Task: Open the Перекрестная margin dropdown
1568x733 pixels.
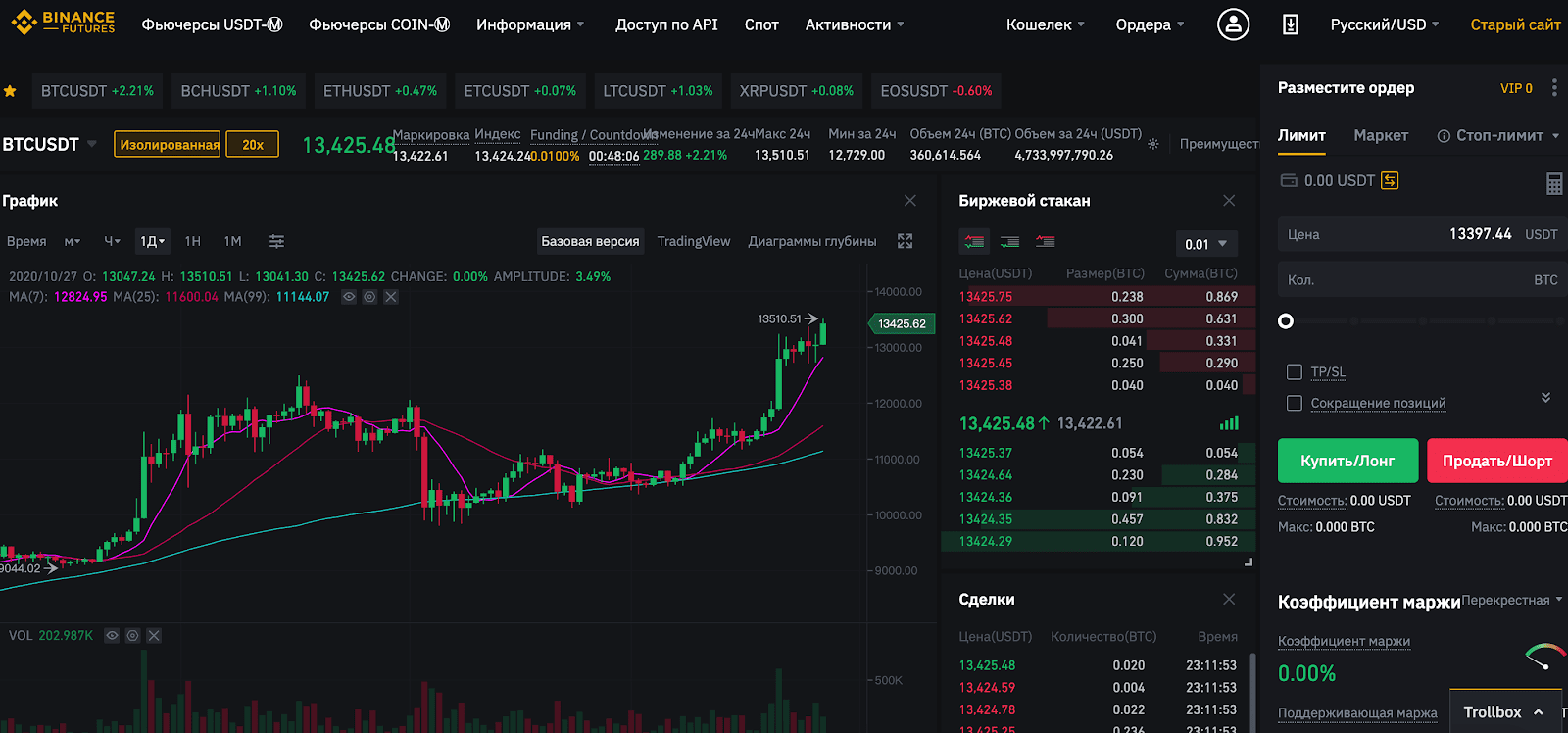Action: tap(1512, 600)
